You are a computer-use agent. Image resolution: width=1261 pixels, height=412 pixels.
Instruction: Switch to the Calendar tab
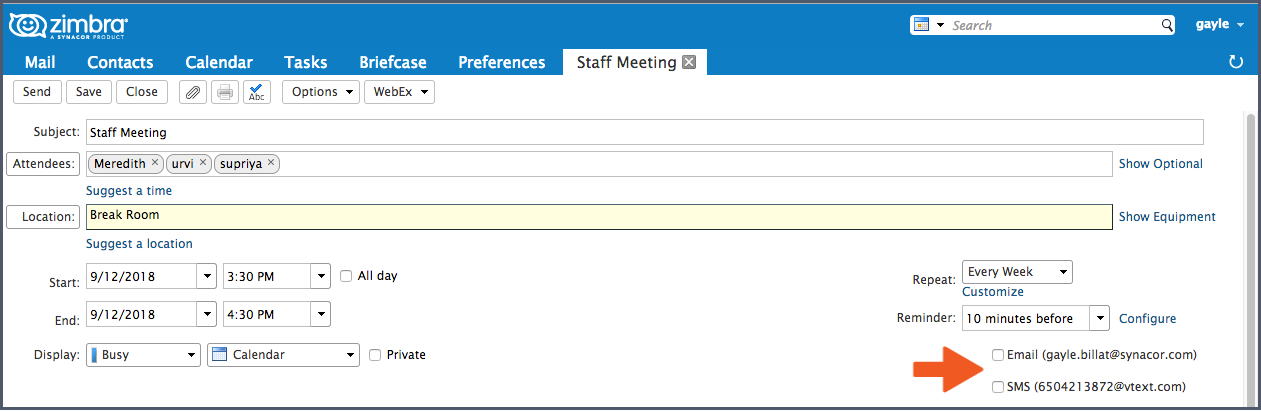pyautogui.click(x=219, y=62)
